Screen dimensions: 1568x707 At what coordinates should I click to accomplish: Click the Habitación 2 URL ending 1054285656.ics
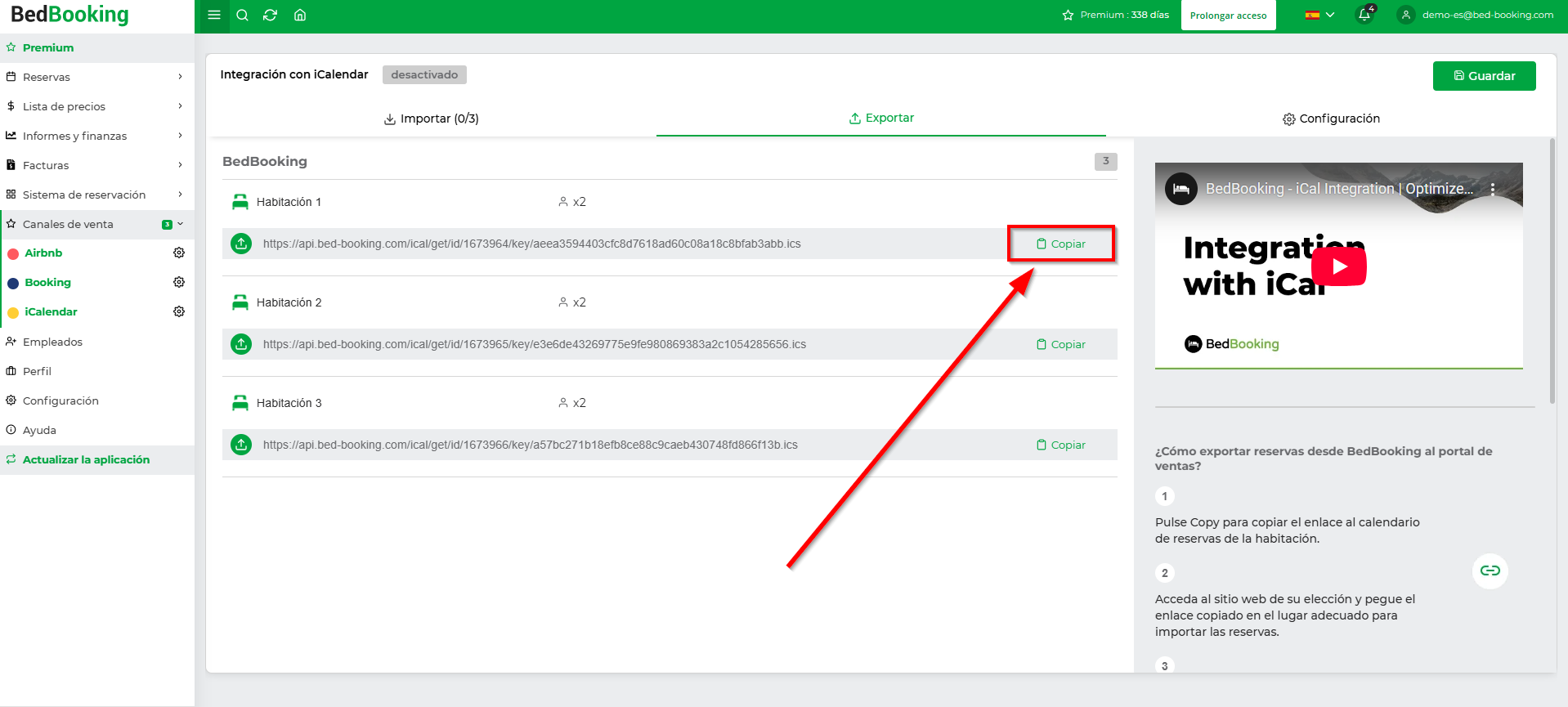535,344
